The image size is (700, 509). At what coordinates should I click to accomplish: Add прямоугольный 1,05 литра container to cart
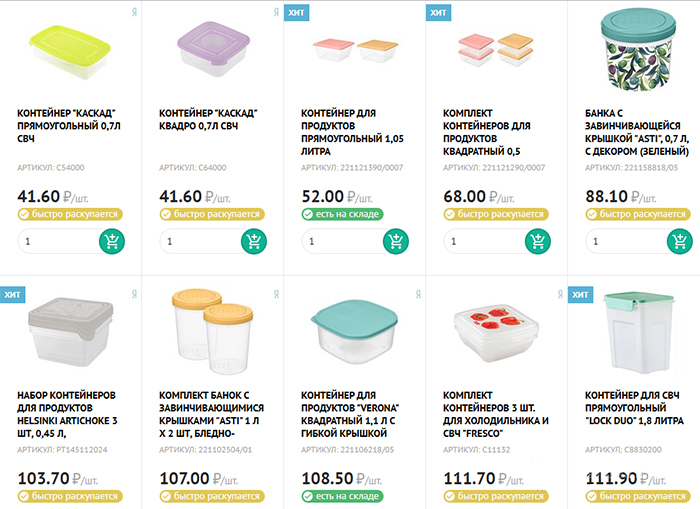pos(395,241)
